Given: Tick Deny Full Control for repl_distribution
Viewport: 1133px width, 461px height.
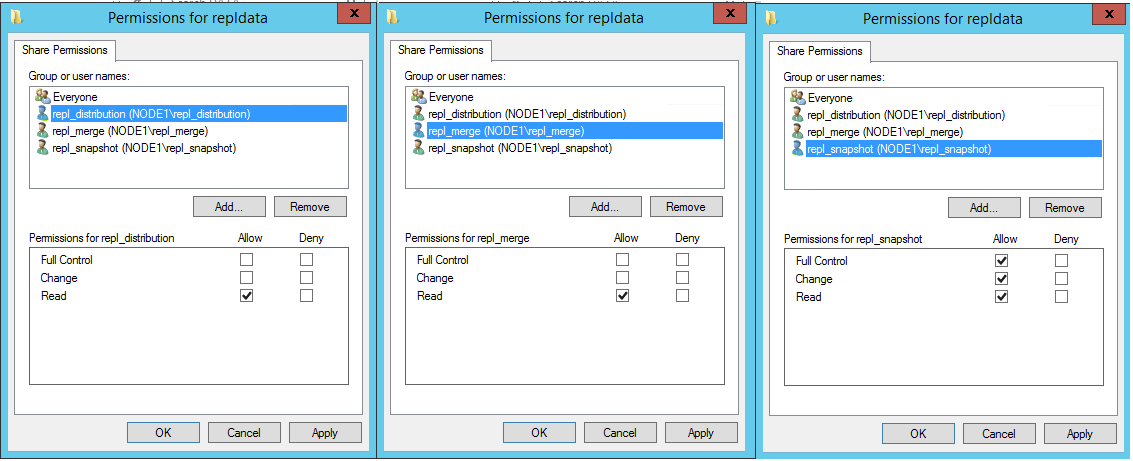Looking at the screenshot, I should [x=307, y=260].
